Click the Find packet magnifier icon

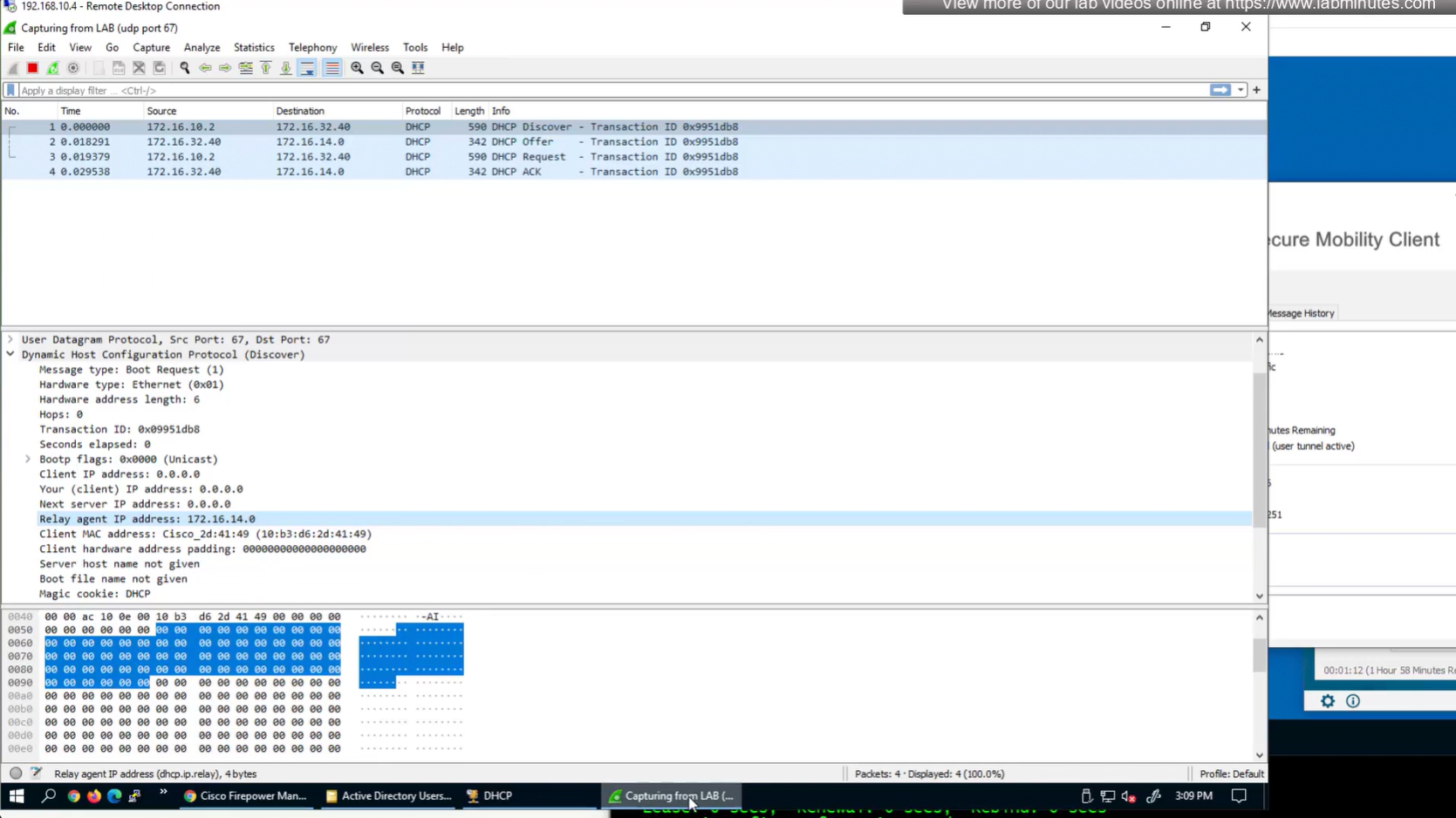(x=185, y=68)
